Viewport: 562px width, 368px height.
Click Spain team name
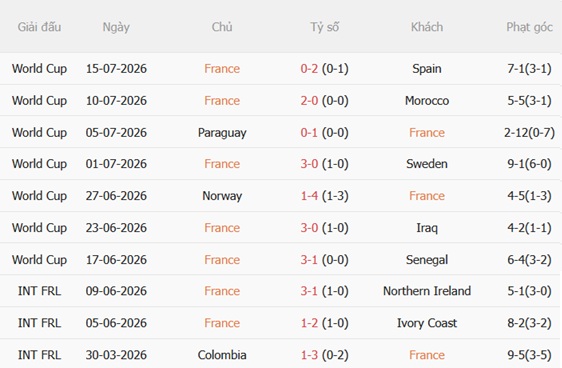tap(427, 68)
